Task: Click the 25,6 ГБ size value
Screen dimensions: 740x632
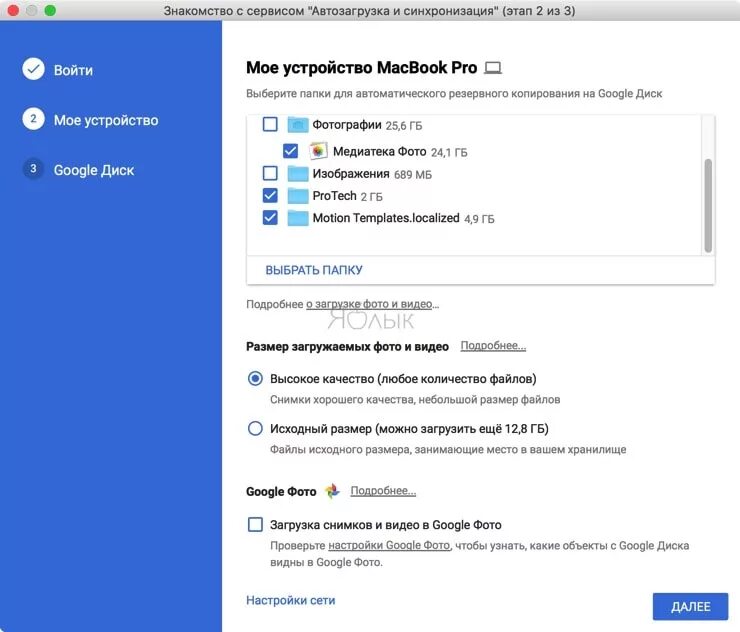Action: [404, 126]
